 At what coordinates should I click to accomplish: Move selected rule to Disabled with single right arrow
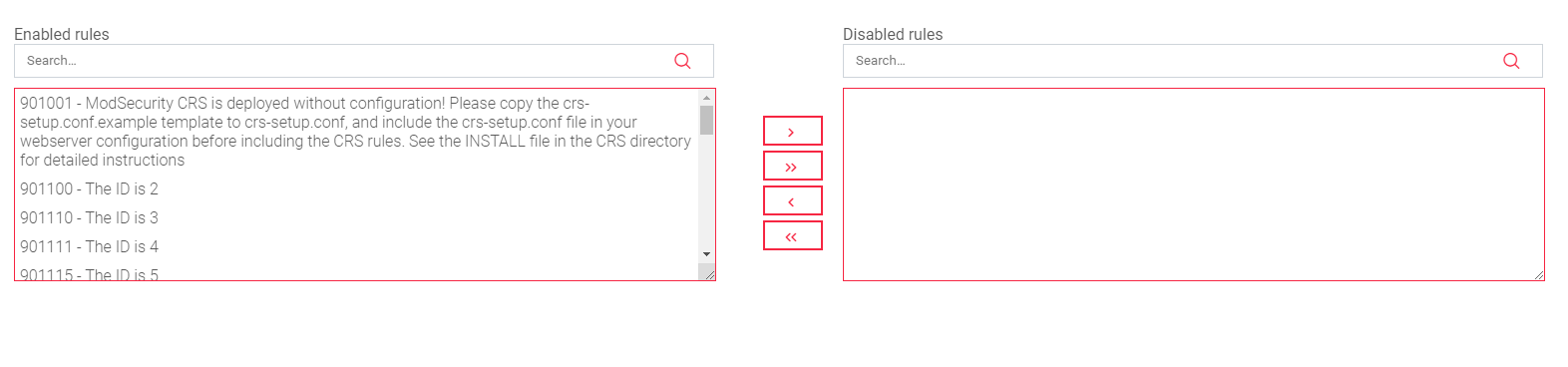pos(792,131)
